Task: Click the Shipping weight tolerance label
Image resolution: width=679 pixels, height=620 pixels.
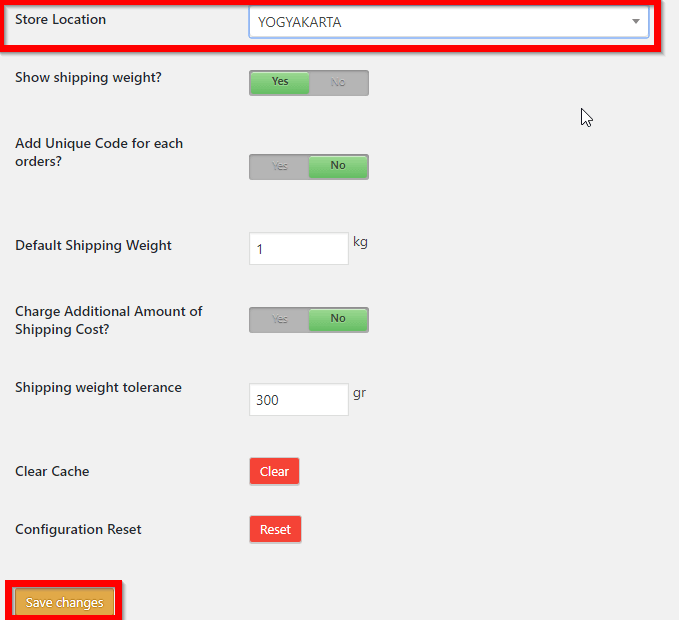Action: [x=98, y=388]
